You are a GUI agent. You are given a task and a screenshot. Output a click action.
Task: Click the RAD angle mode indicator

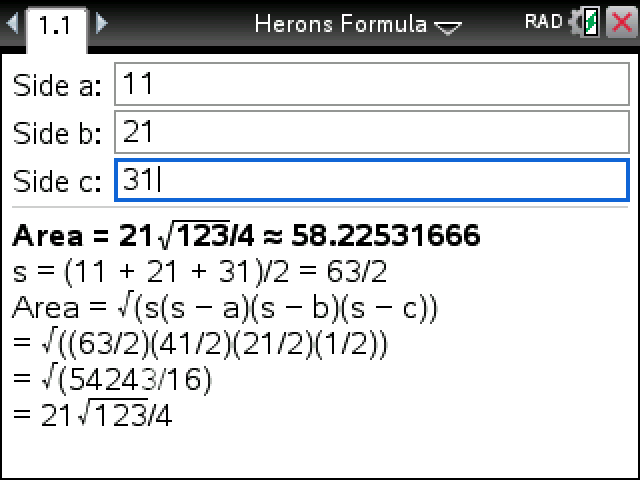(543, 22)
